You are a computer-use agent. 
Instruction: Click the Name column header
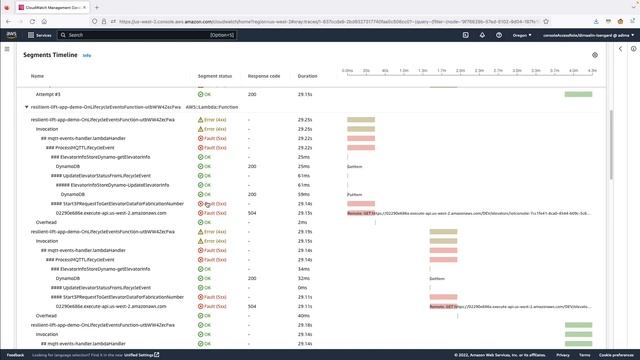click(x=37, y=76)
